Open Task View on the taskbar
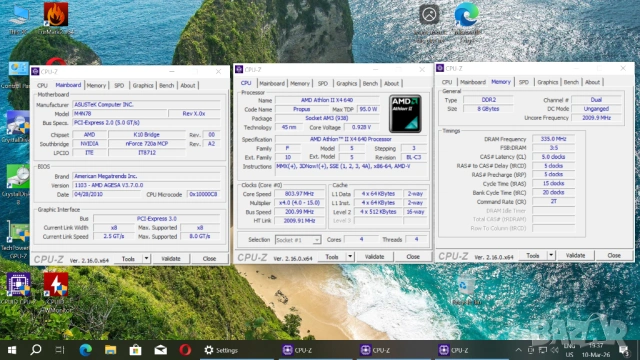 click(60, 350)
